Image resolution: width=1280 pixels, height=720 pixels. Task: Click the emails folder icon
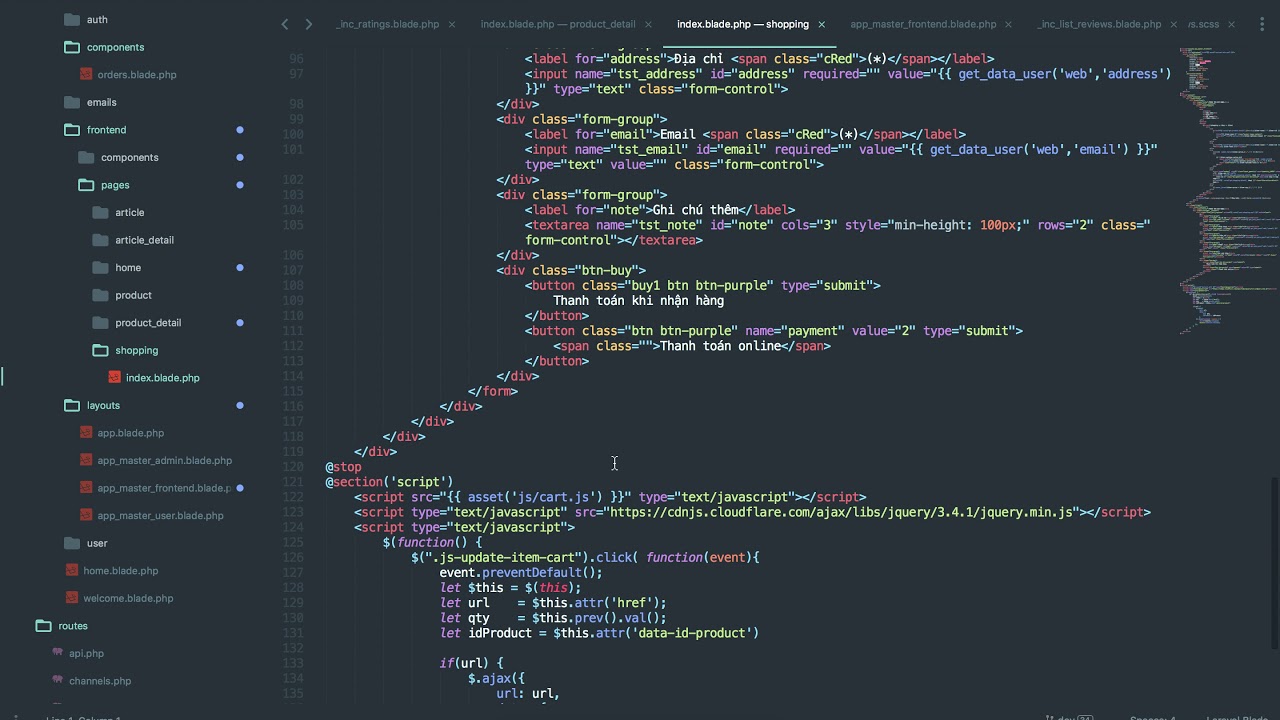tap(71, 102)
